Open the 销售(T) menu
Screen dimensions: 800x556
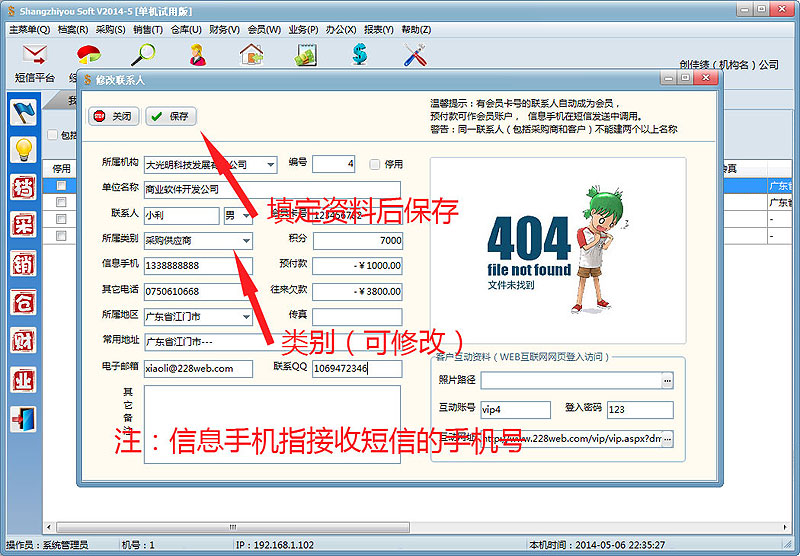point(148,30)
